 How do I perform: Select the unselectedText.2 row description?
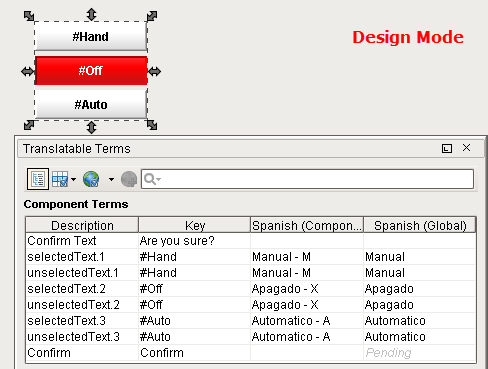(82, 305)
